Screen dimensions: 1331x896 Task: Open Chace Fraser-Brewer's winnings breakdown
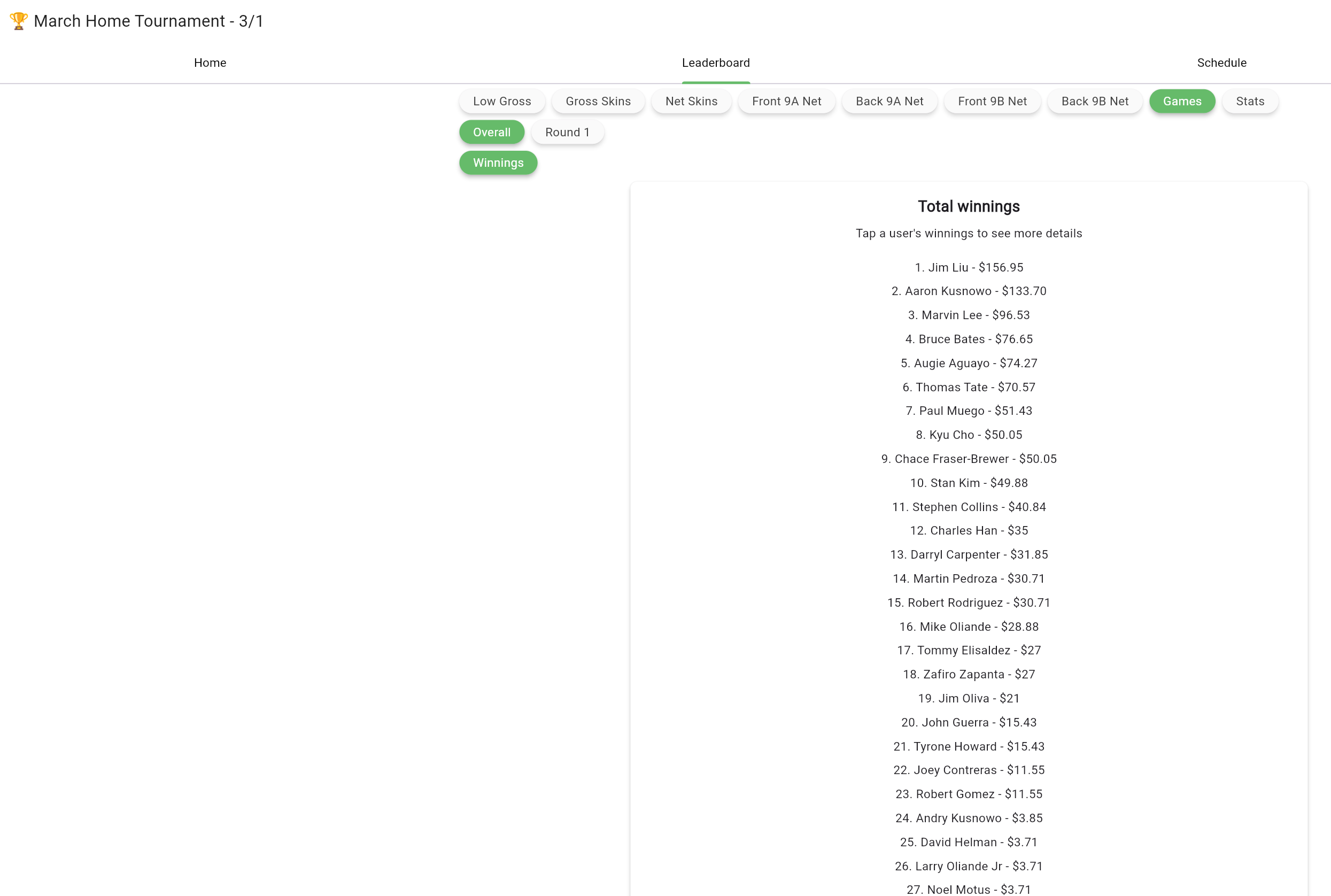968,459
